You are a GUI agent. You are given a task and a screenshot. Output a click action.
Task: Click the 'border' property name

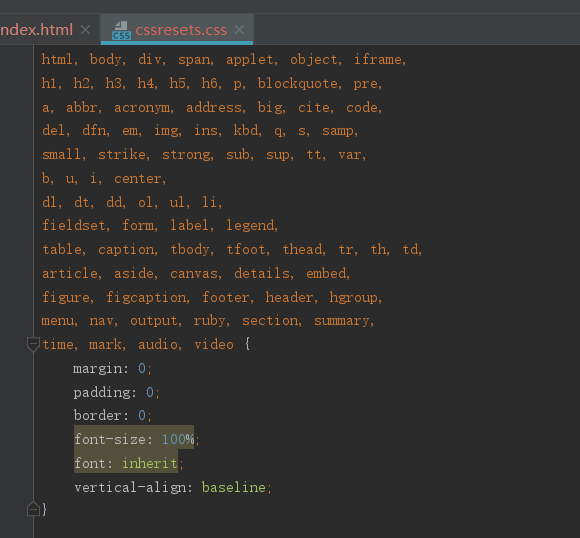click(x=98, y=416)
